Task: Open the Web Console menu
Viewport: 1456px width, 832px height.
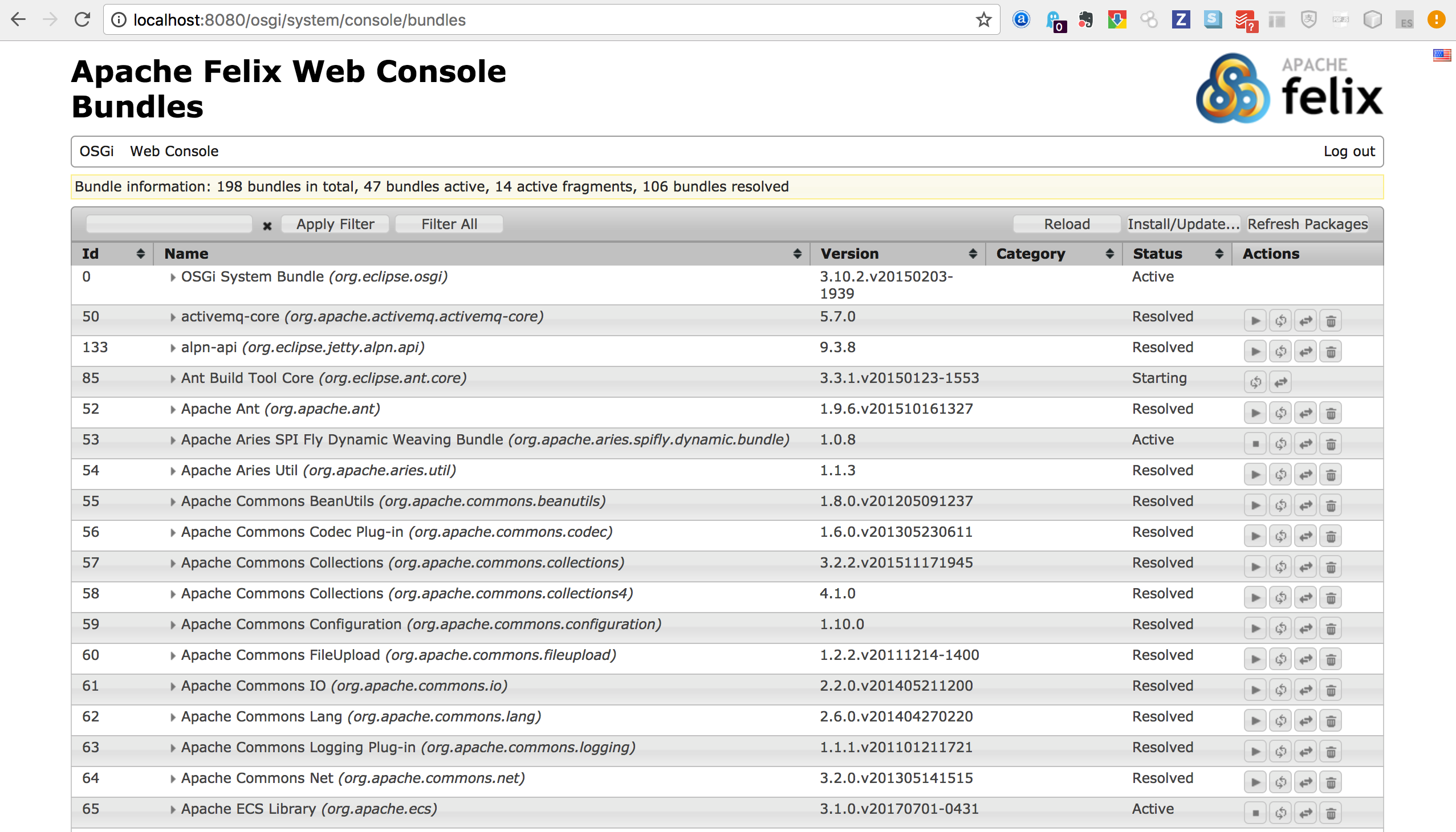Action: pos(174,152)
